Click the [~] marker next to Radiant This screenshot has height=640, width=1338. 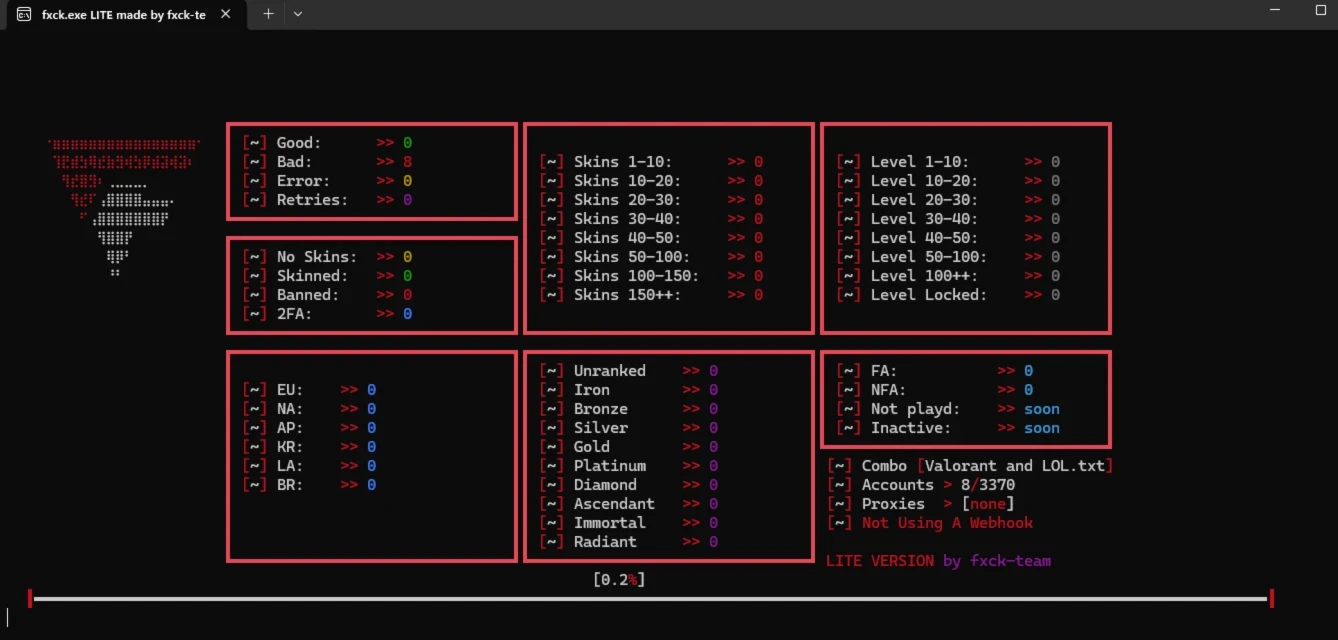coord(551,542)
